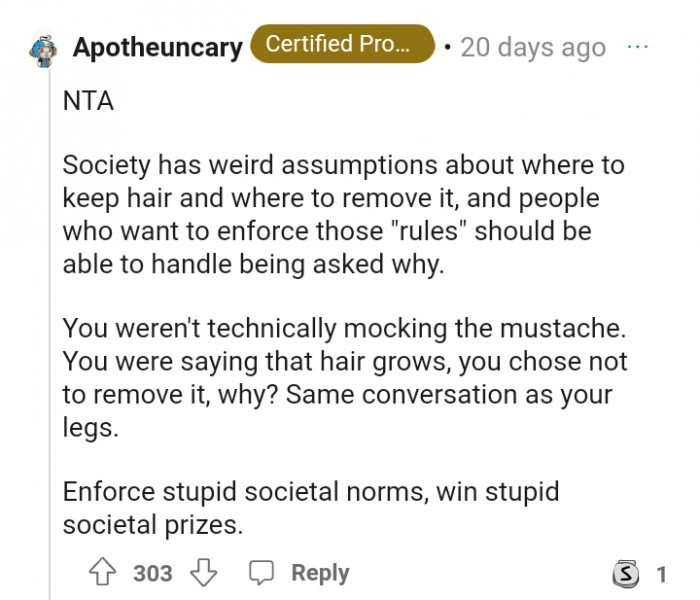
Task: Click the 'Enforce stupid societal norms' paragraph
Action: point(310,507)
